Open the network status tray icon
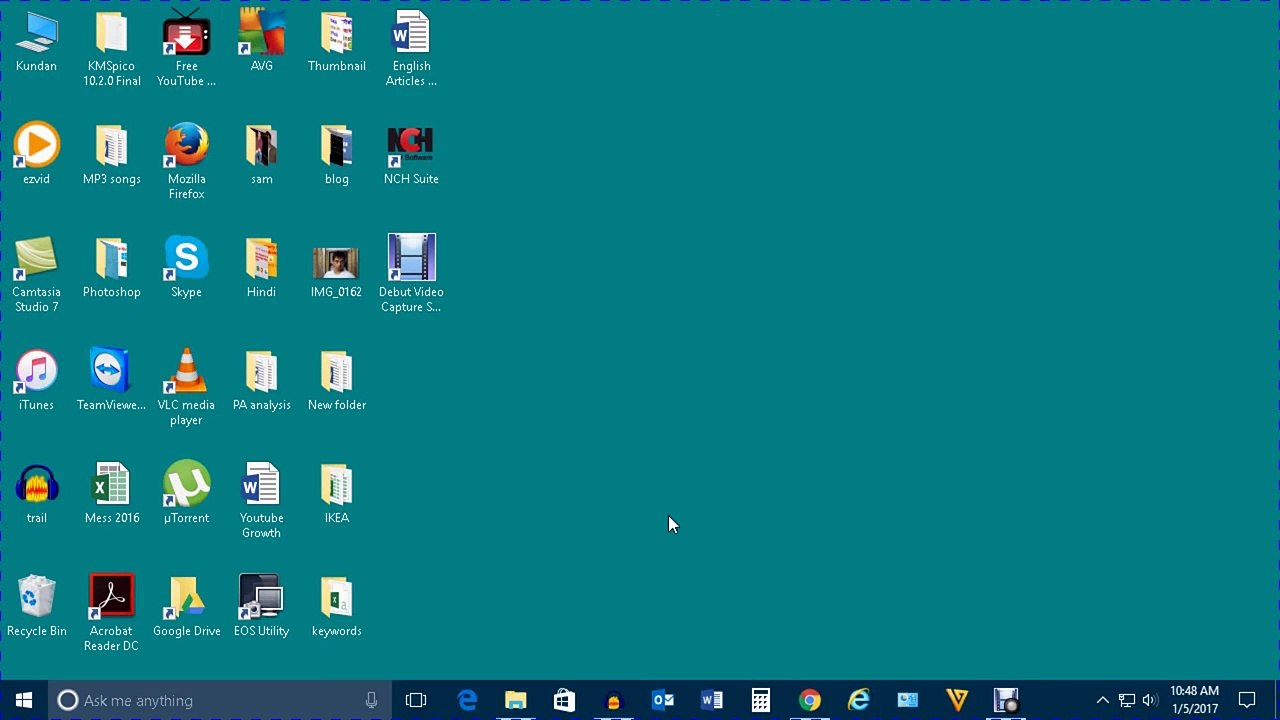Screen dimensions: 1280x720 [1127, 700]
